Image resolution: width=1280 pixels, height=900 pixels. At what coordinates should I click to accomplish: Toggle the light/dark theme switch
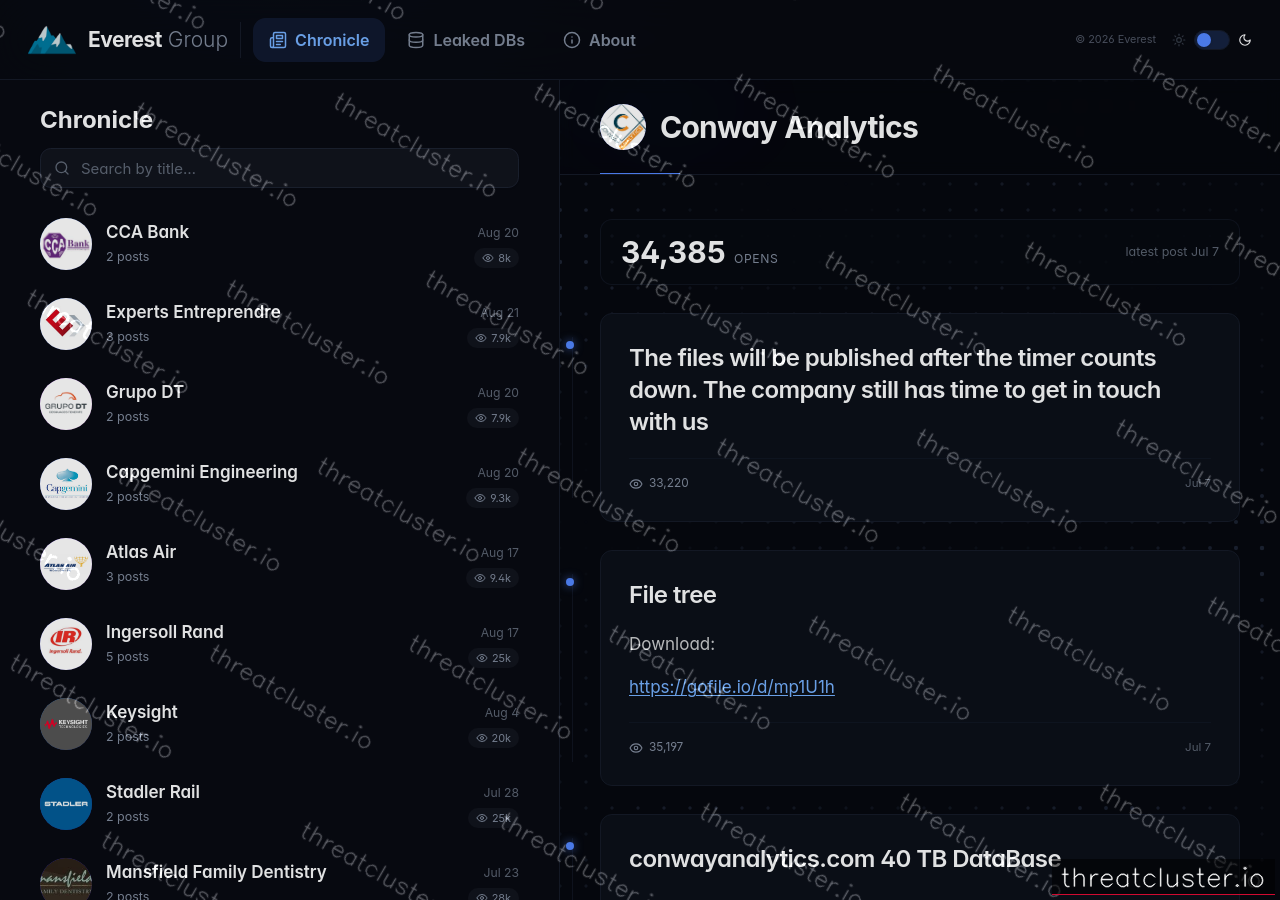click(1211, 40)
